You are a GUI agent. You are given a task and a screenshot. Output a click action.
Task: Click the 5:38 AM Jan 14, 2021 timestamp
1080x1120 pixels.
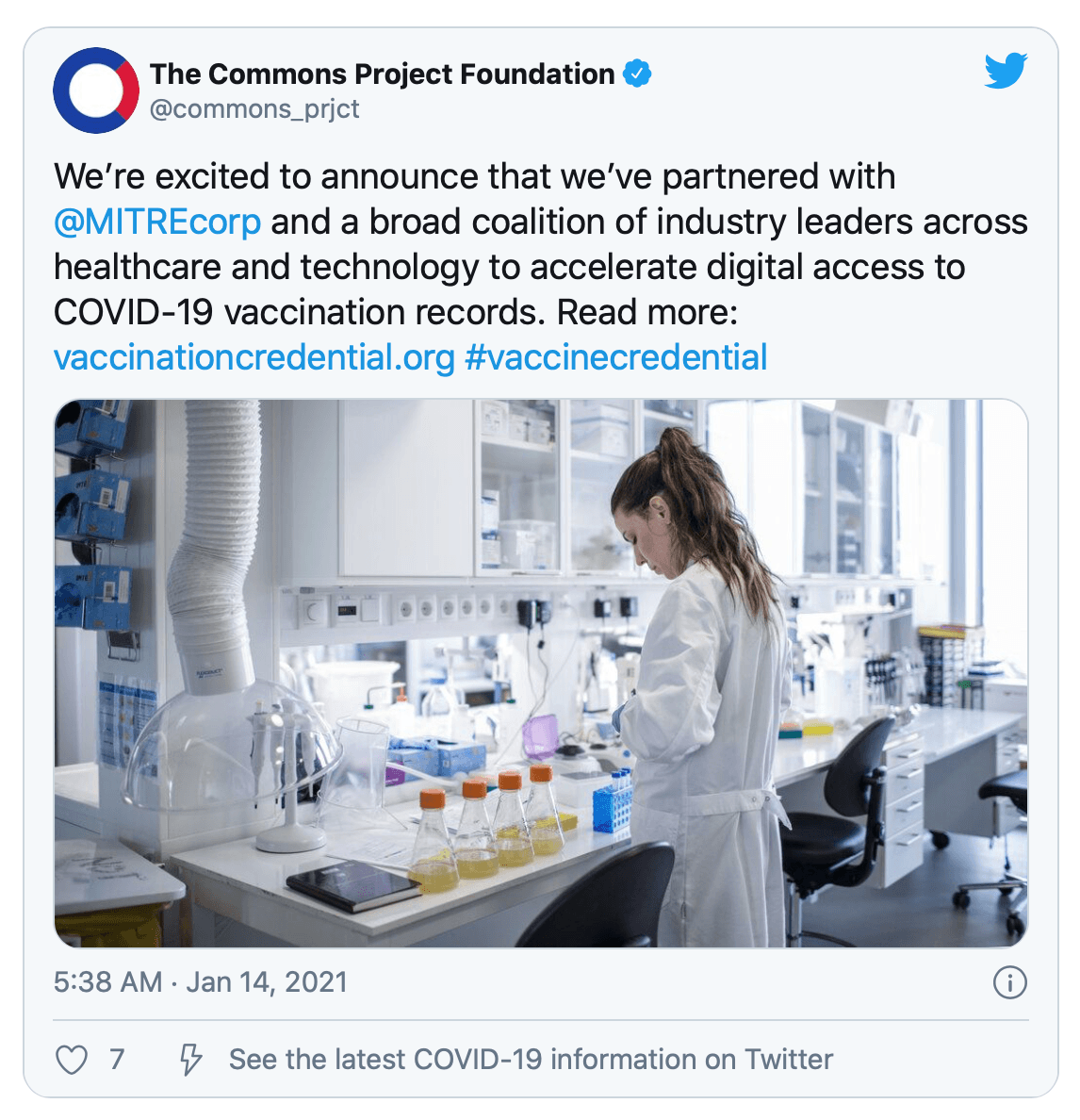click(x=201, y=983)
